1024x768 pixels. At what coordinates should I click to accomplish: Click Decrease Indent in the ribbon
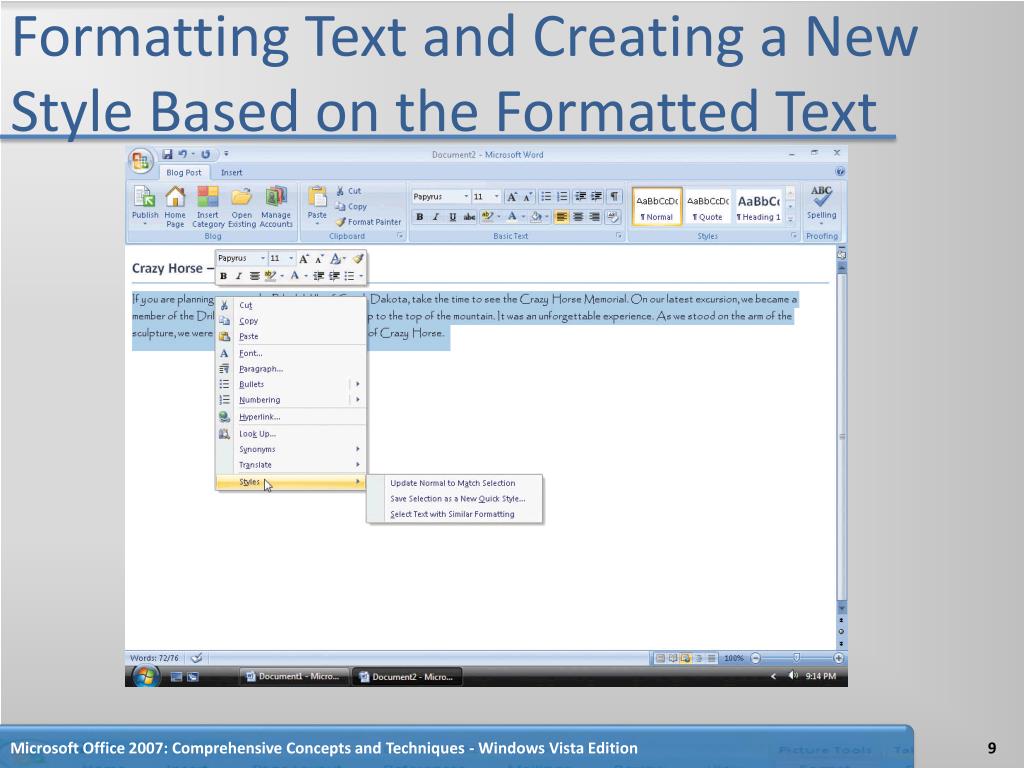(581, 197)
